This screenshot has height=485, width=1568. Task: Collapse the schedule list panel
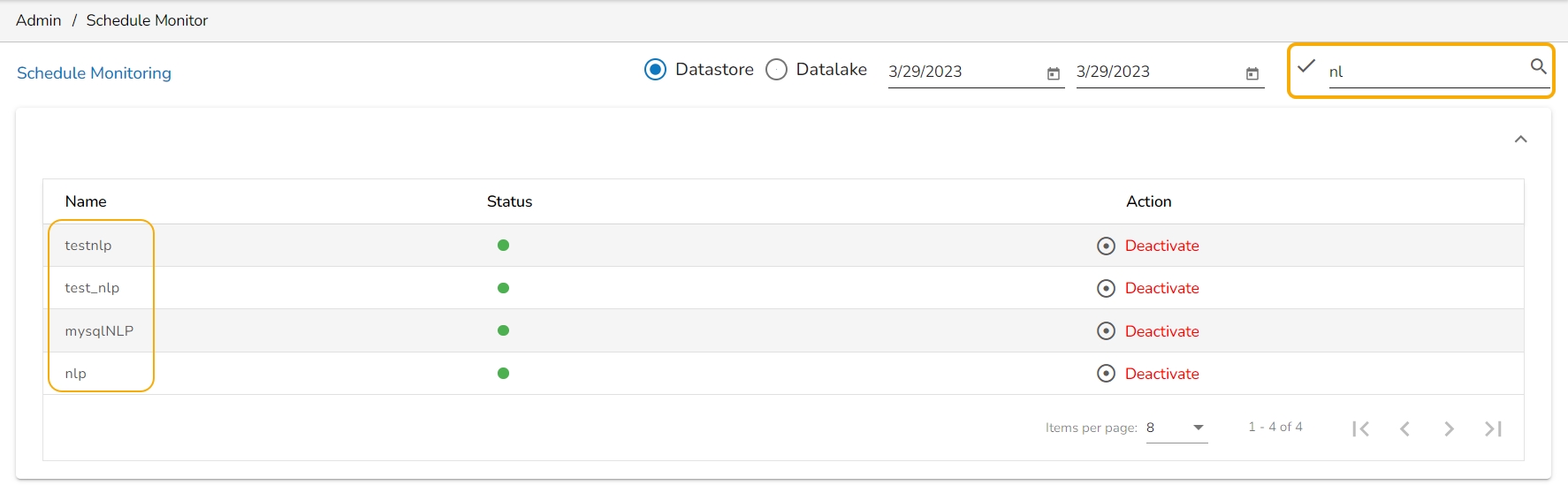(x=1520, y=140)
